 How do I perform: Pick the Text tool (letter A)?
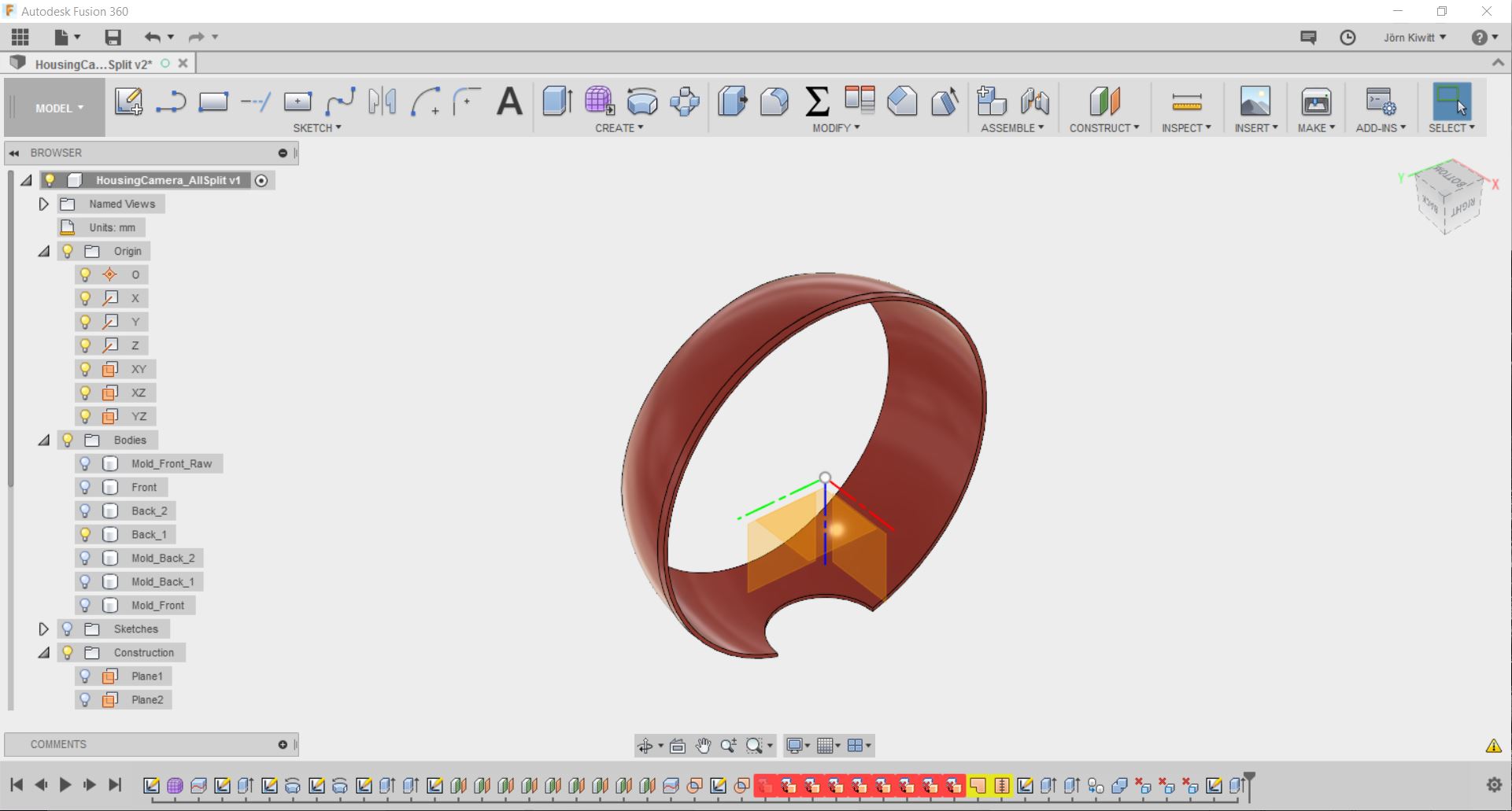point(510,101)
